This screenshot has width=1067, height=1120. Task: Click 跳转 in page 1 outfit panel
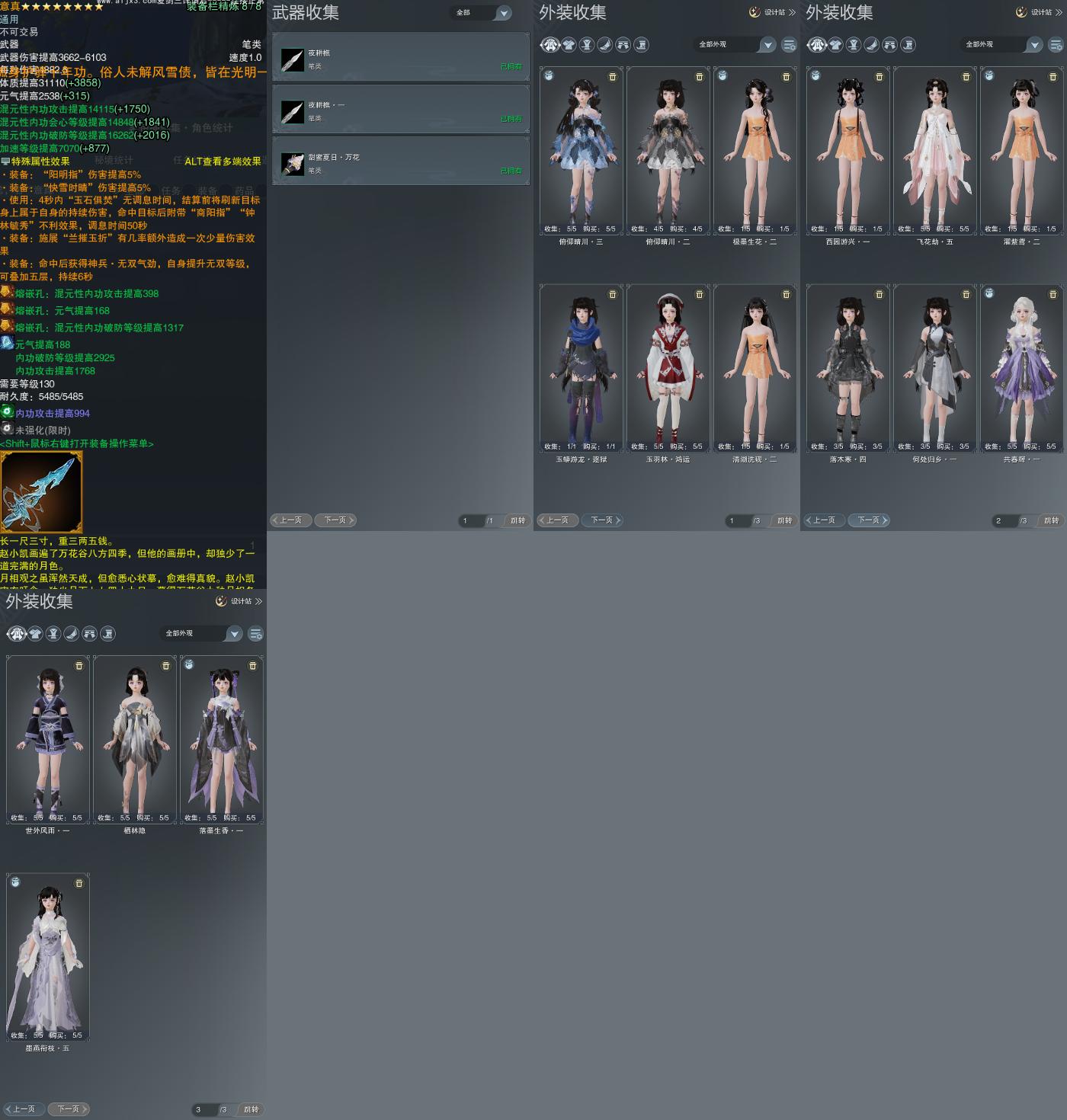785,521
